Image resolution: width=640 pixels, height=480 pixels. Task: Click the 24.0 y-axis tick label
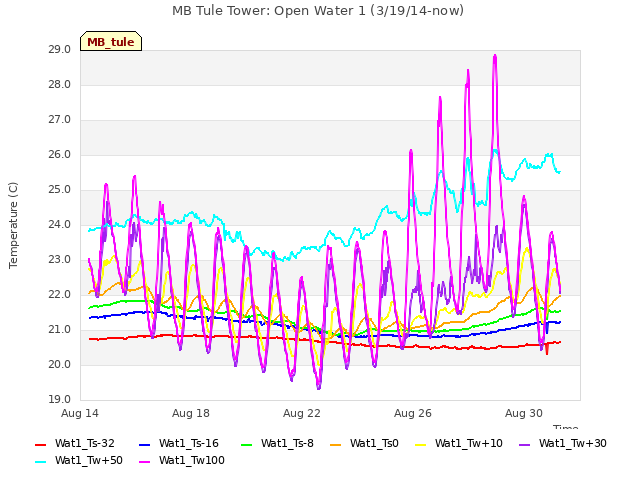[x=60, y=225]
